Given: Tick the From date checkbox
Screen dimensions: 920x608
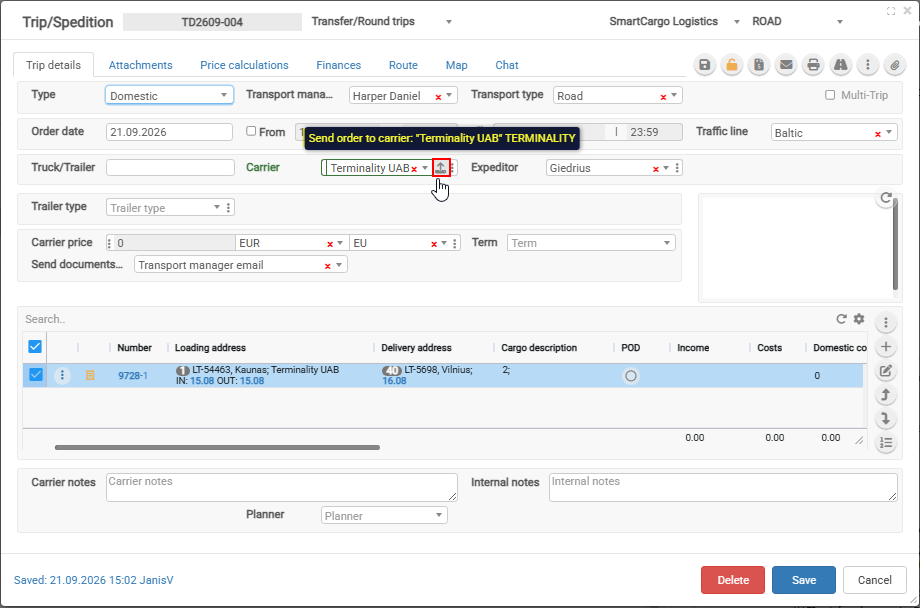Looking at the screenshot, I should (251, 131).
